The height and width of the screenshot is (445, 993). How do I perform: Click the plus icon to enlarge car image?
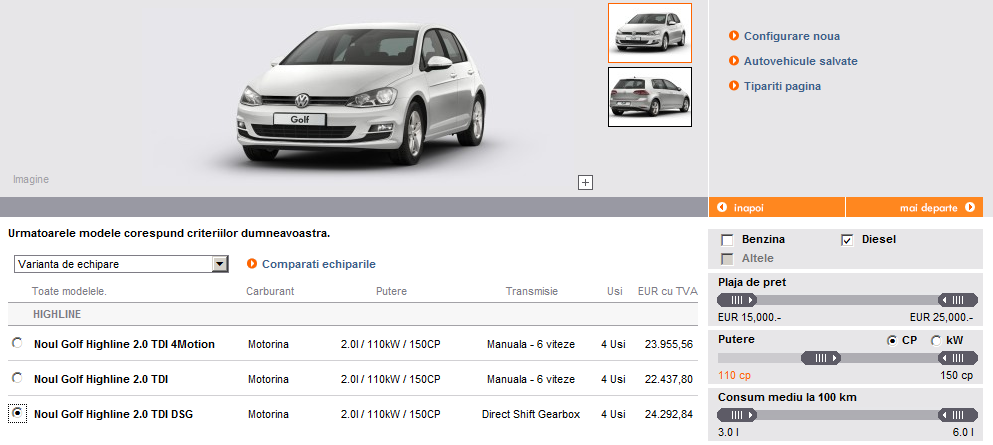586,183
